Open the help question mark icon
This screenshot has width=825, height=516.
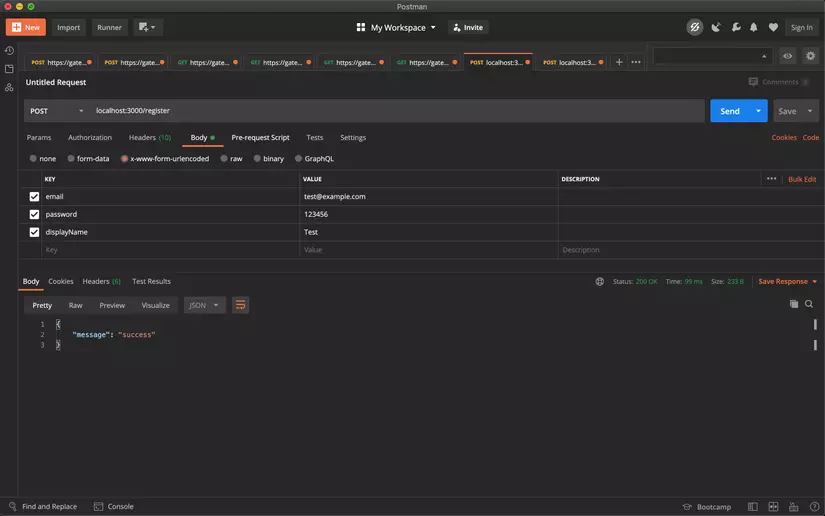[814, 507]
